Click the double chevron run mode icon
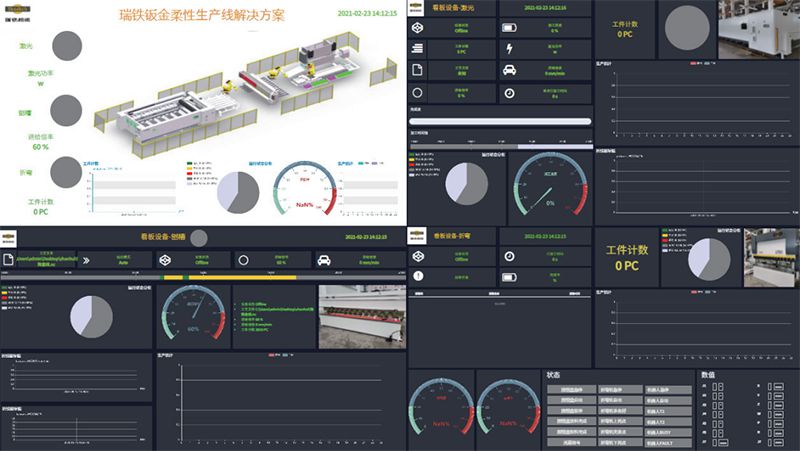The height and width of the screenshot is (451, 800). tap(86, 260)
